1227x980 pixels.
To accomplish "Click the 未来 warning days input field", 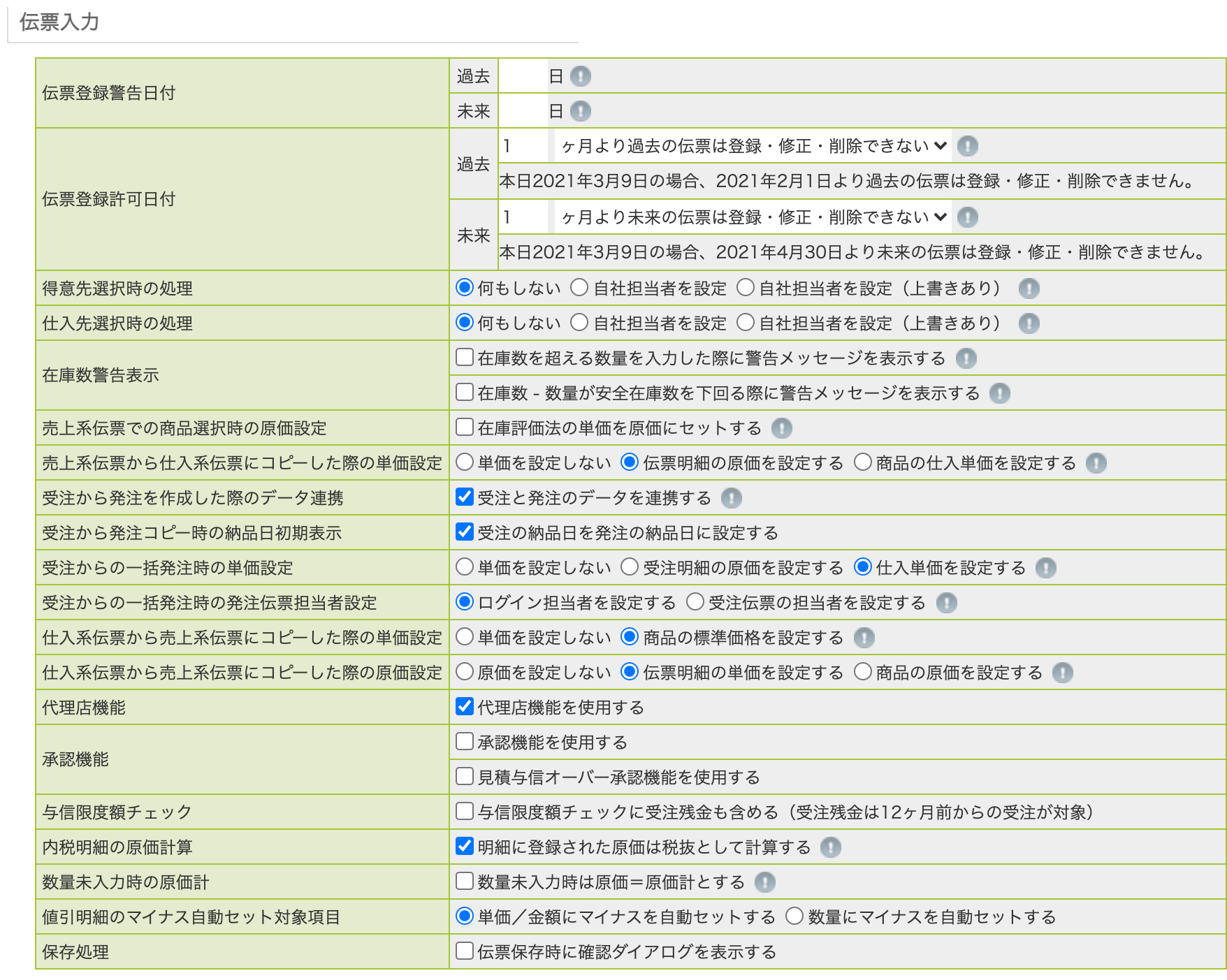I will (x=523, y=111).
